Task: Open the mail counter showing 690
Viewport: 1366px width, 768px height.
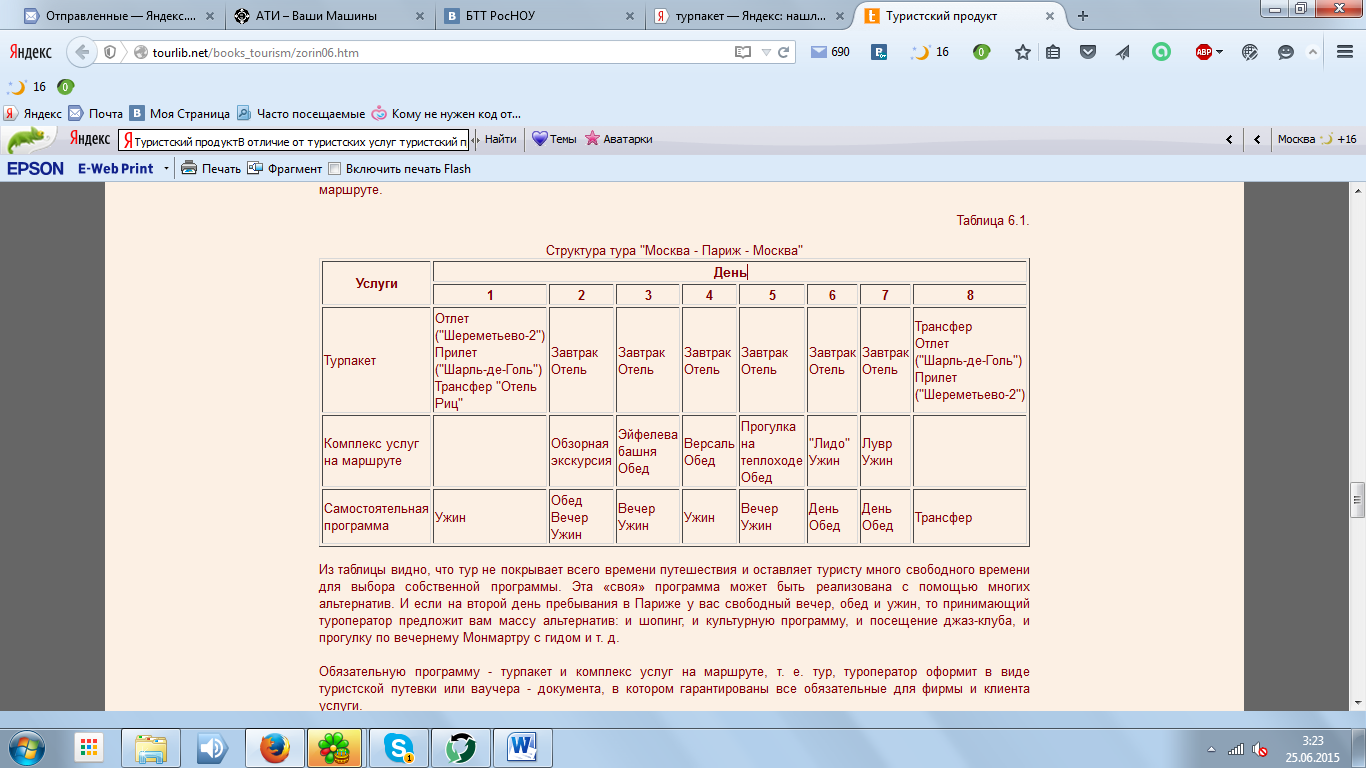Action: coord(830,52)
